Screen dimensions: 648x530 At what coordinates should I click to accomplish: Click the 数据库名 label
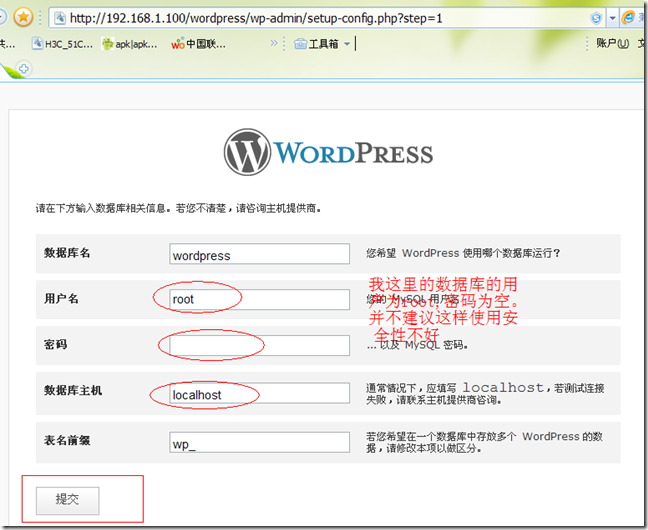(67, 253)
